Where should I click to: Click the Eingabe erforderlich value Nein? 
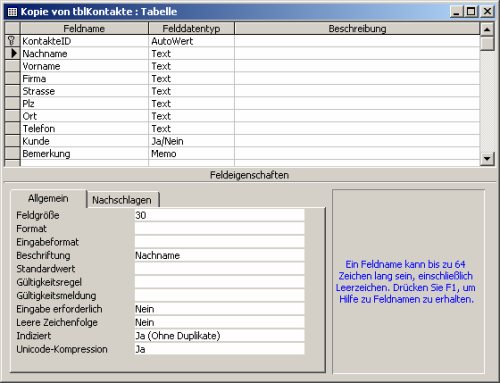coord(219,309)
